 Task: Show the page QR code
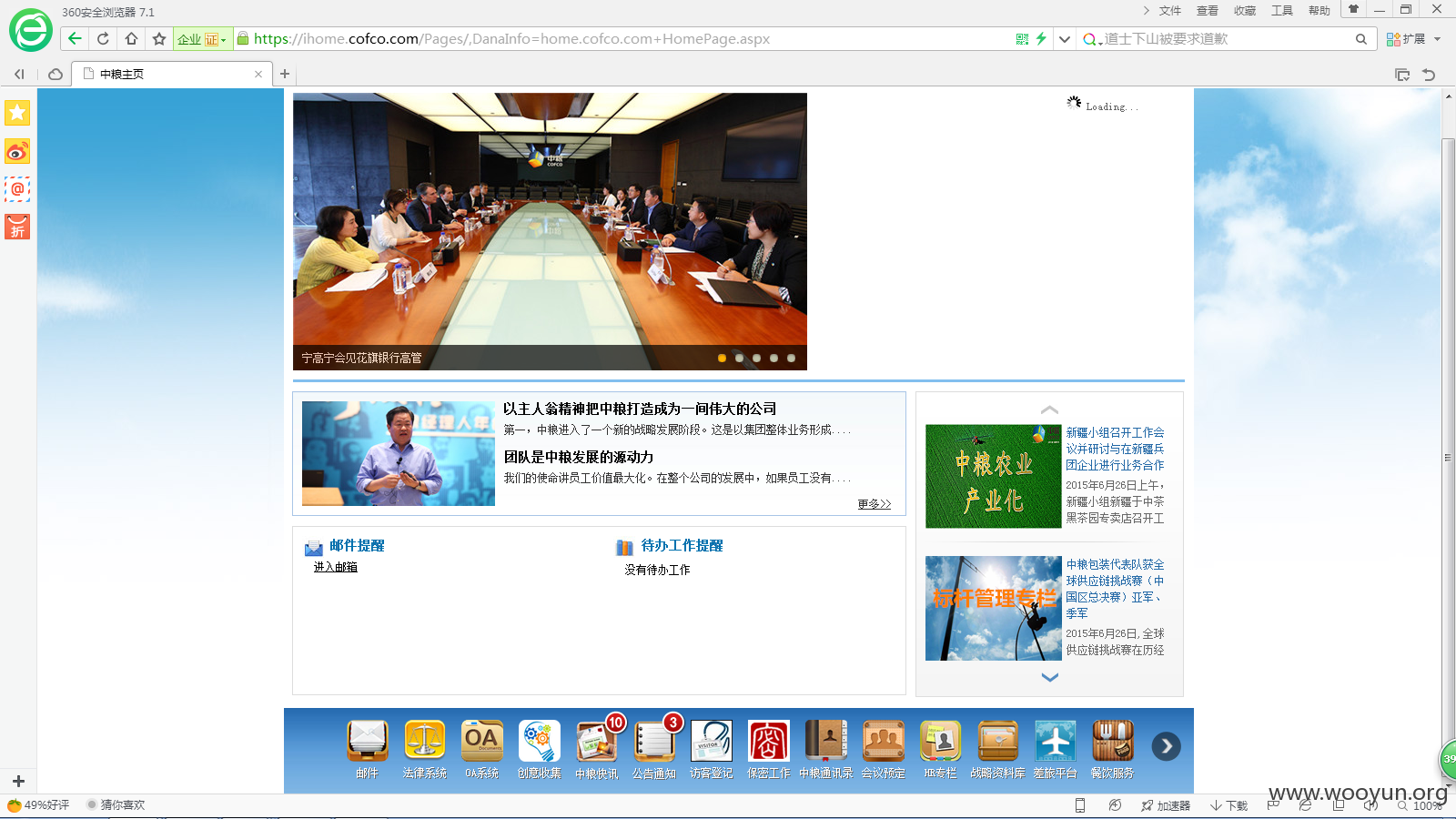click(1022, 39)
